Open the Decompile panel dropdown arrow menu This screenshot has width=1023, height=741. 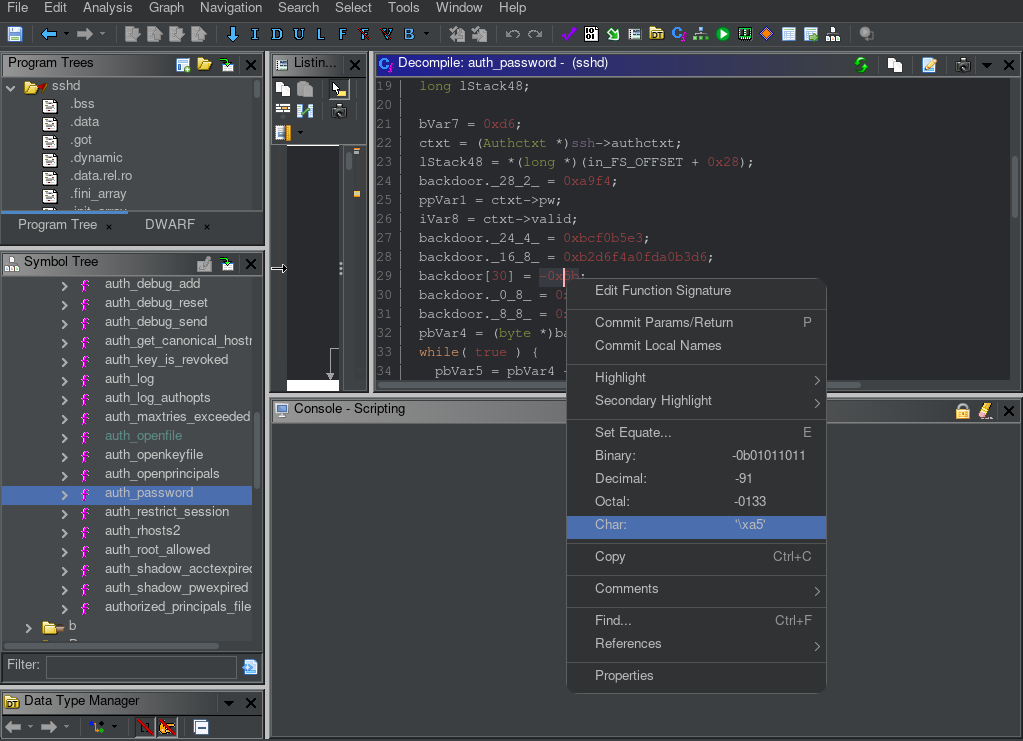(986, 65)
